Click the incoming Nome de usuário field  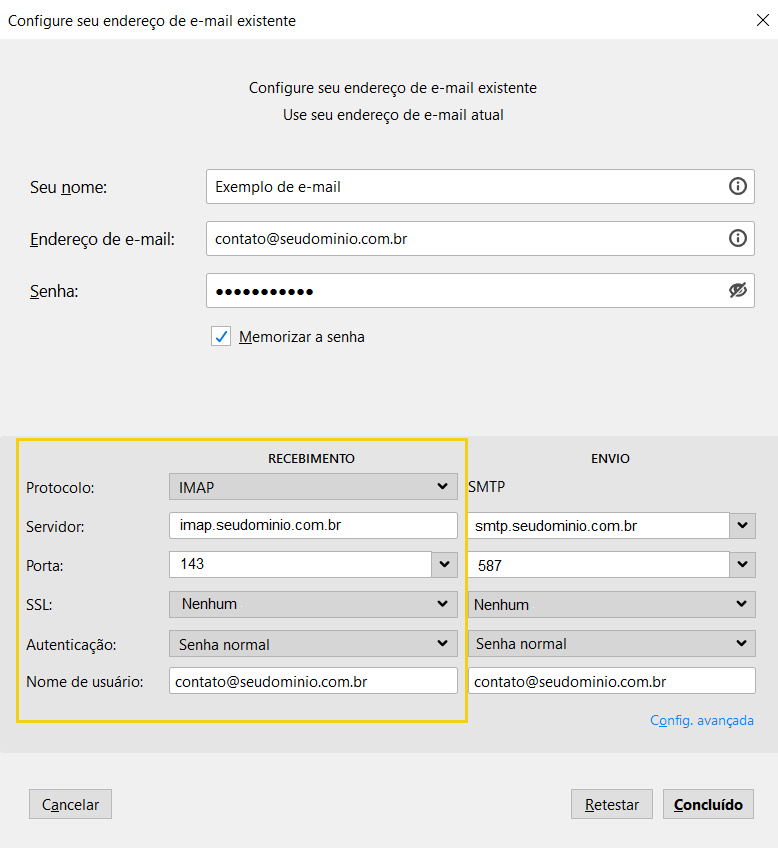click(312, 681)
